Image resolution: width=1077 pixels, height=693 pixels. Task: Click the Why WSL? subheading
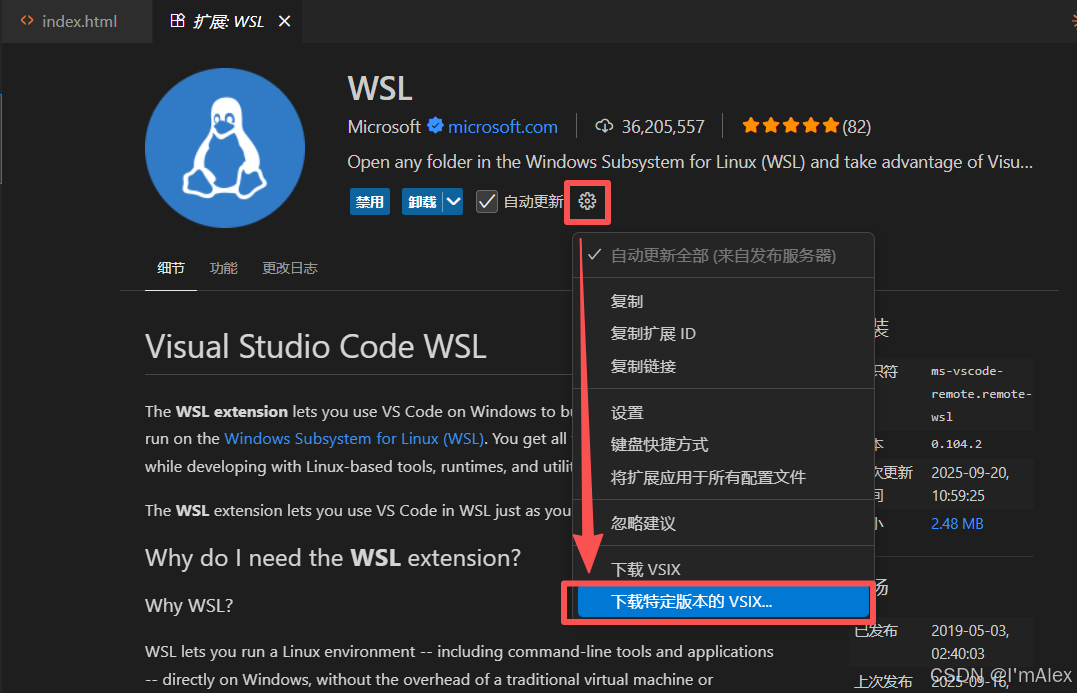tap(189, 605)
